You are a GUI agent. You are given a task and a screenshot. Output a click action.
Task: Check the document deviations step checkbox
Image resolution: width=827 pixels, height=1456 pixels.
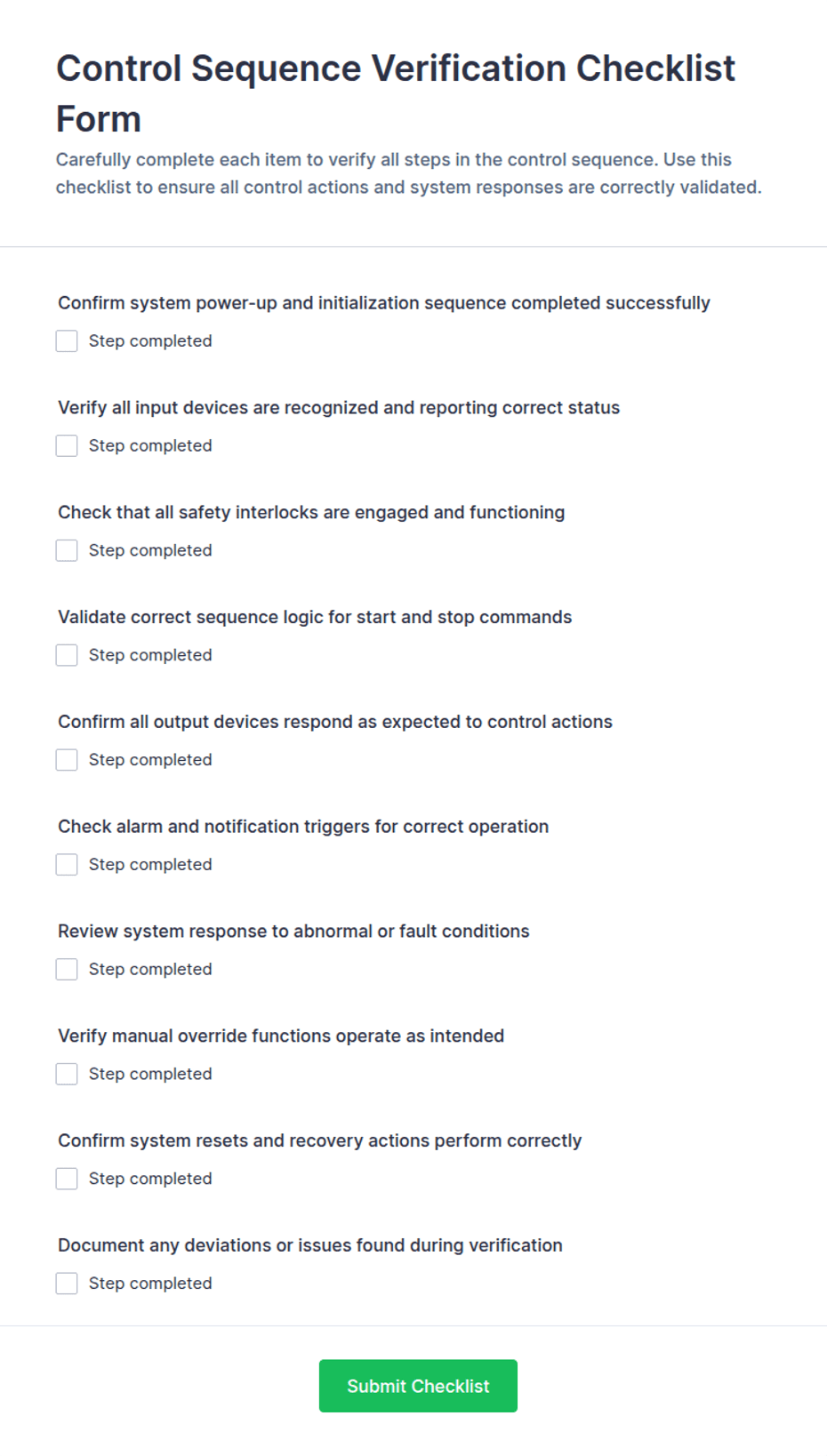pos(67,1284)
